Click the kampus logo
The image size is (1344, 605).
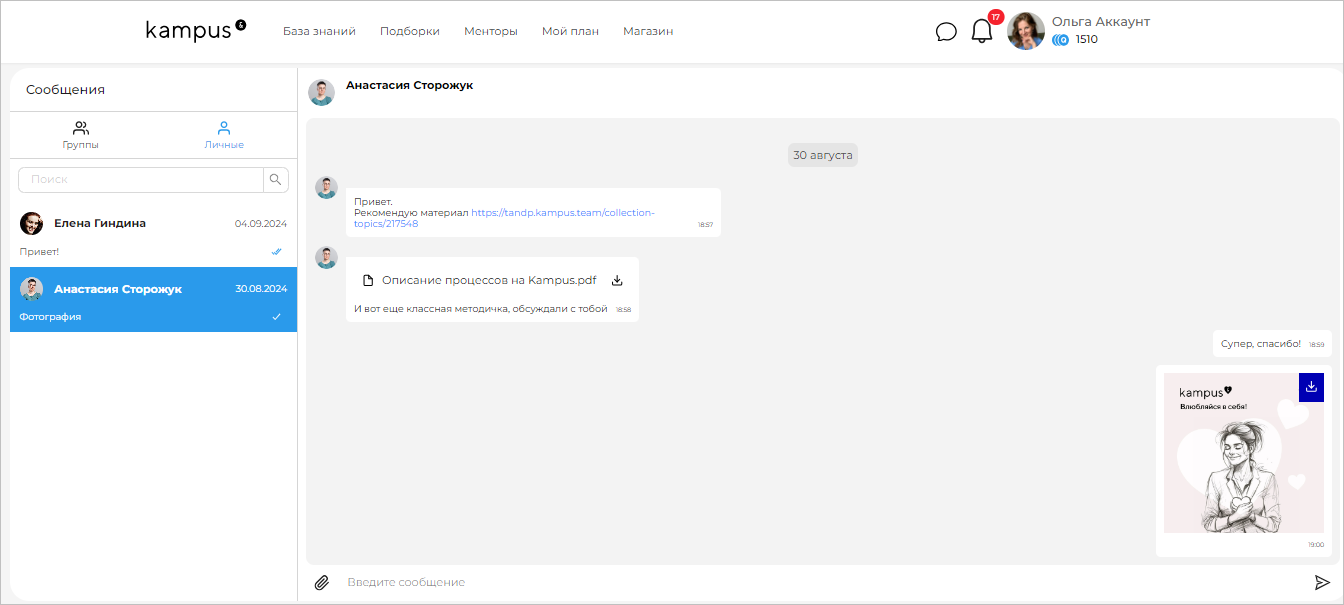click(194, 30)
